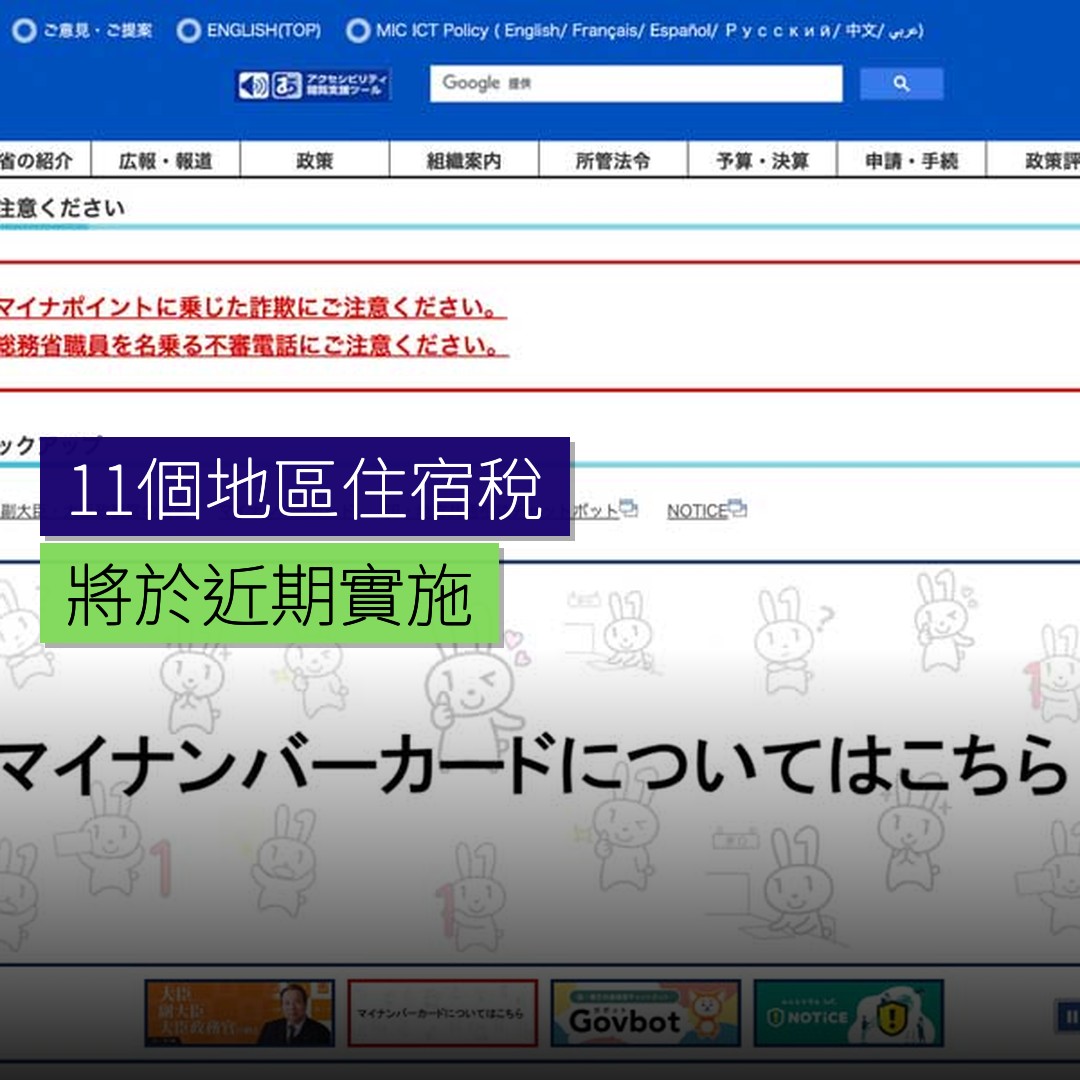Click the magnifier search button
1080x1080 pixels.
point(901,85)
